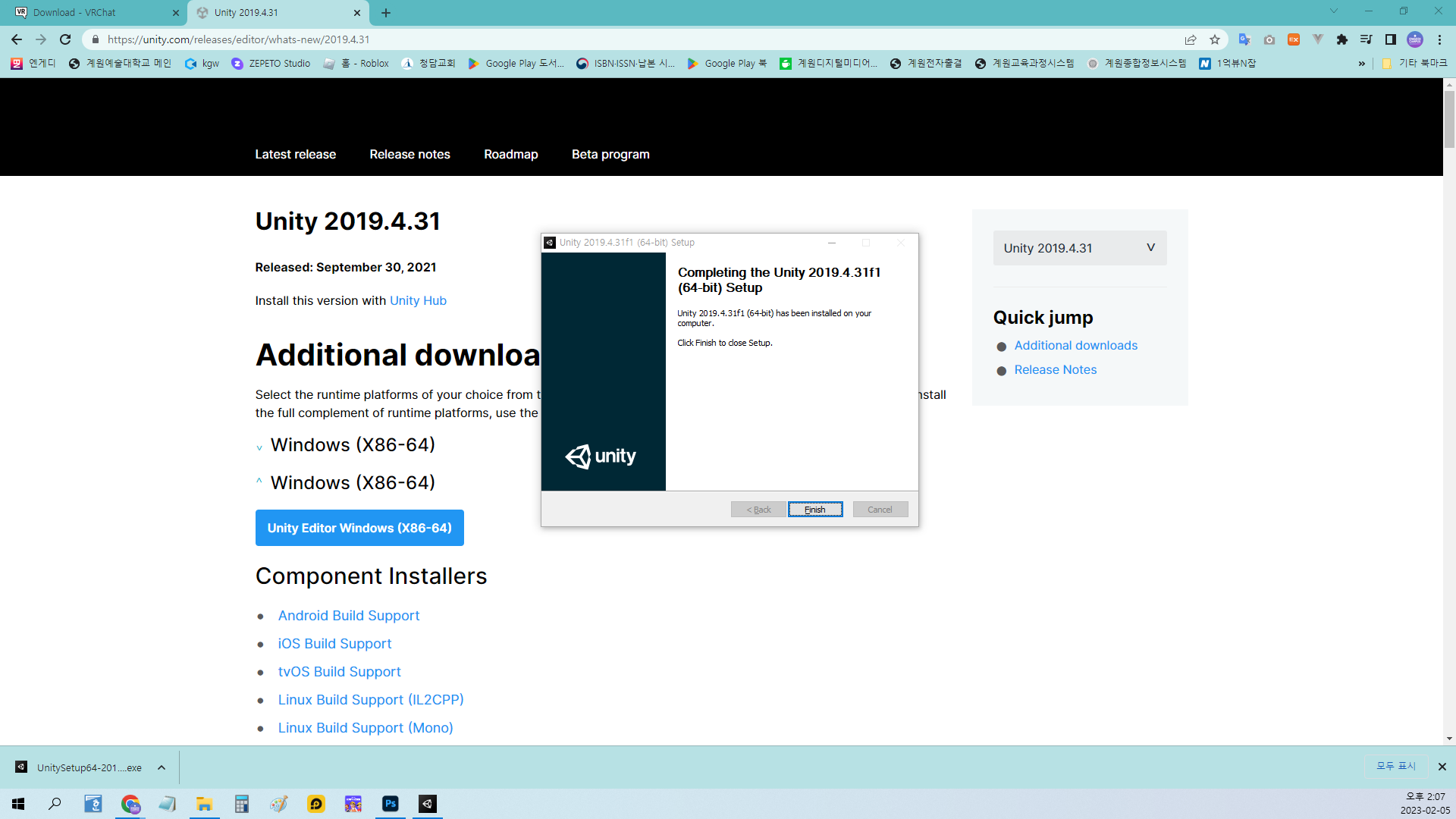Click Unity Editor Windows (X86-64) button

pyautogui.click(x=359, y=528)
